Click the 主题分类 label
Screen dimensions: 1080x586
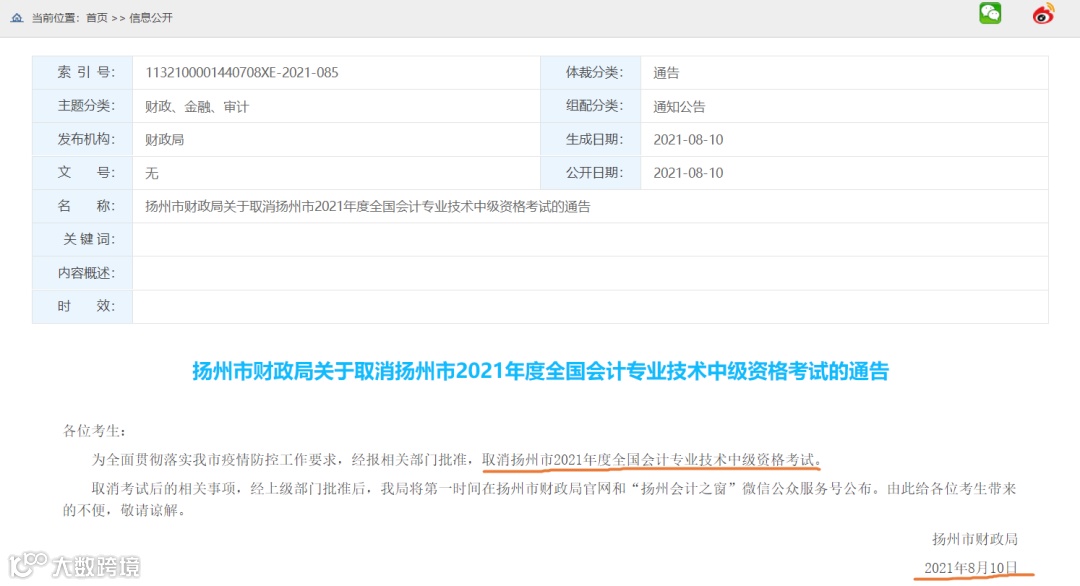click(x=86, y=105)
